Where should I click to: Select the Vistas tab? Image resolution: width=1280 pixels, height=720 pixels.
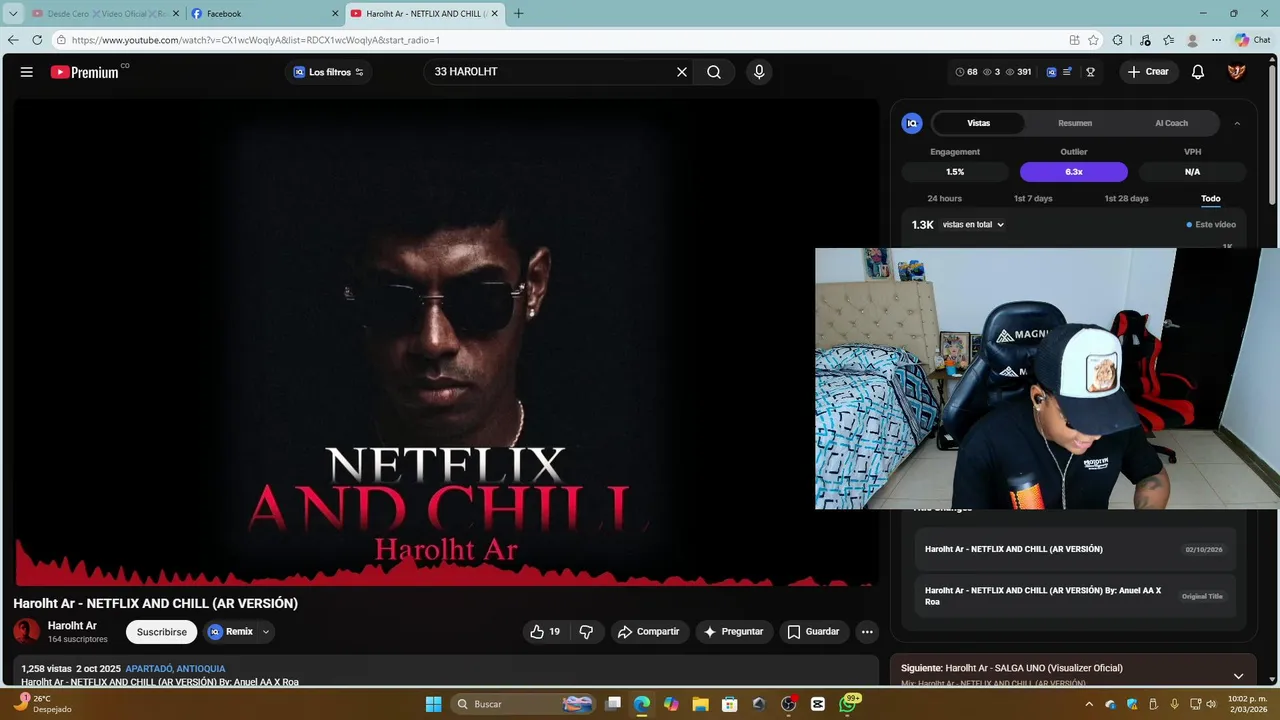point(978,123)
